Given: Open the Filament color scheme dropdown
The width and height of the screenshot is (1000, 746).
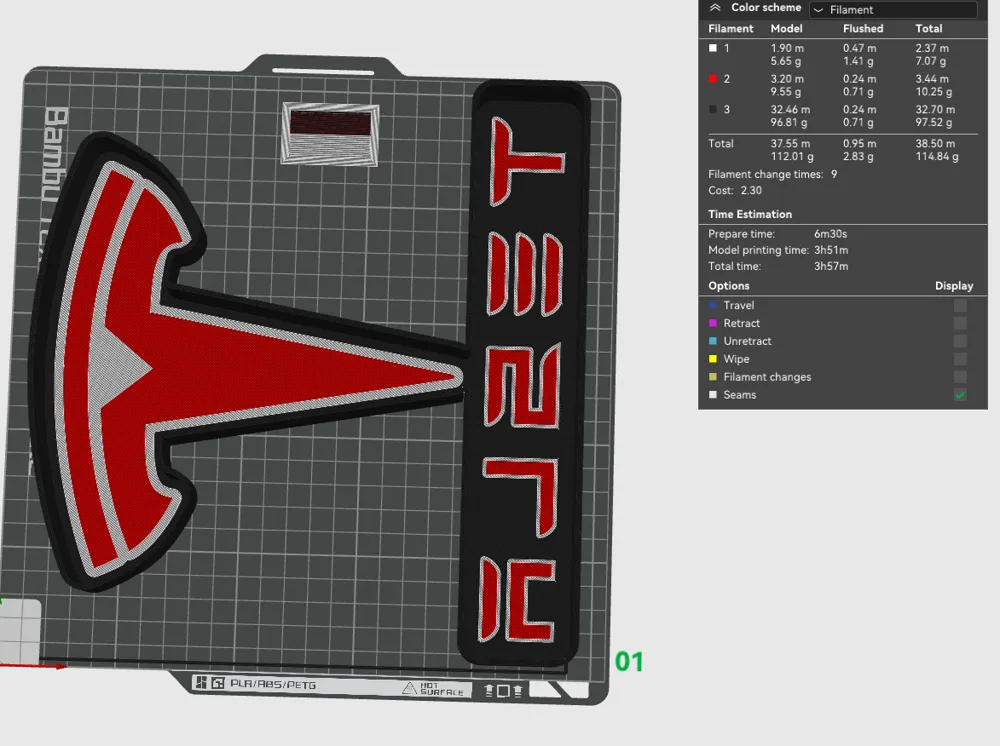Looking at the screenshot, I should 893,10.
